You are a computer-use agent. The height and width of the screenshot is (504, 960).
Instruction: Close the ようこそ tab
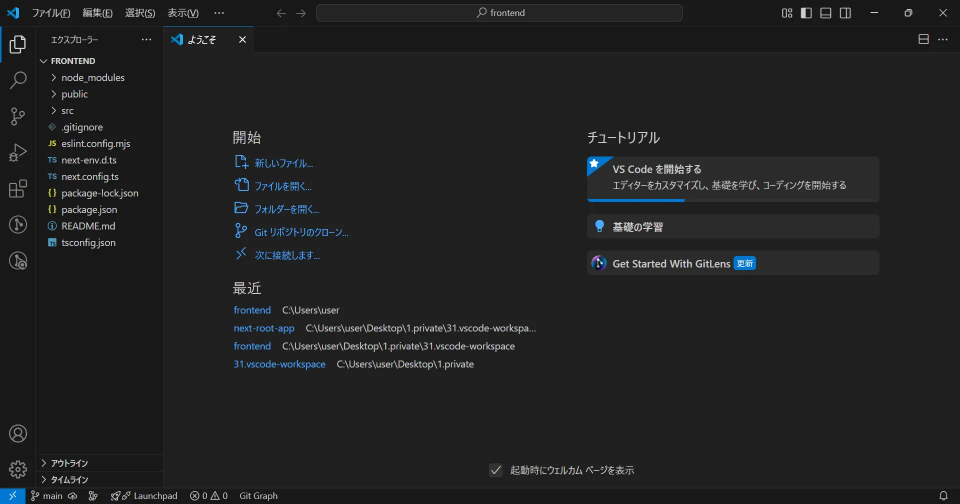pos(242,40)
